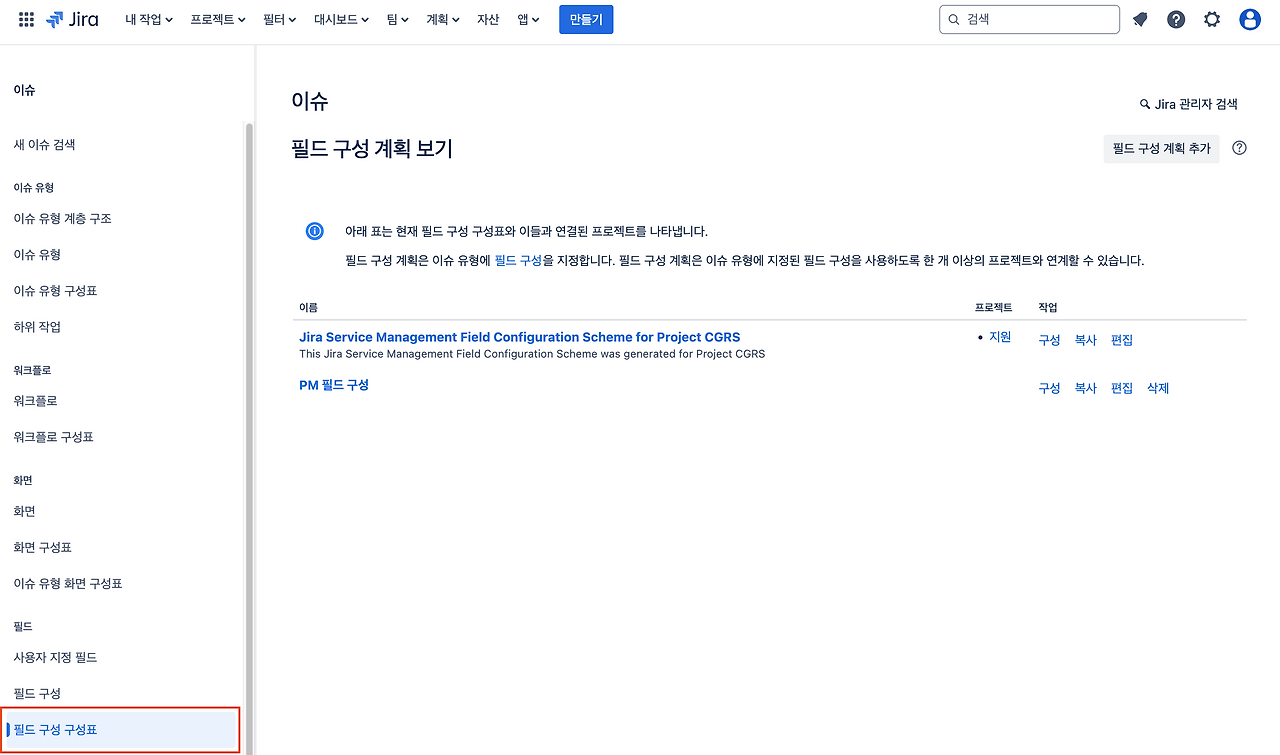Open Jira 관리자 검색 magnifier icon
Image resolution: width=1280 pixels, height=755 pixels.
[x=1144, y=103]
